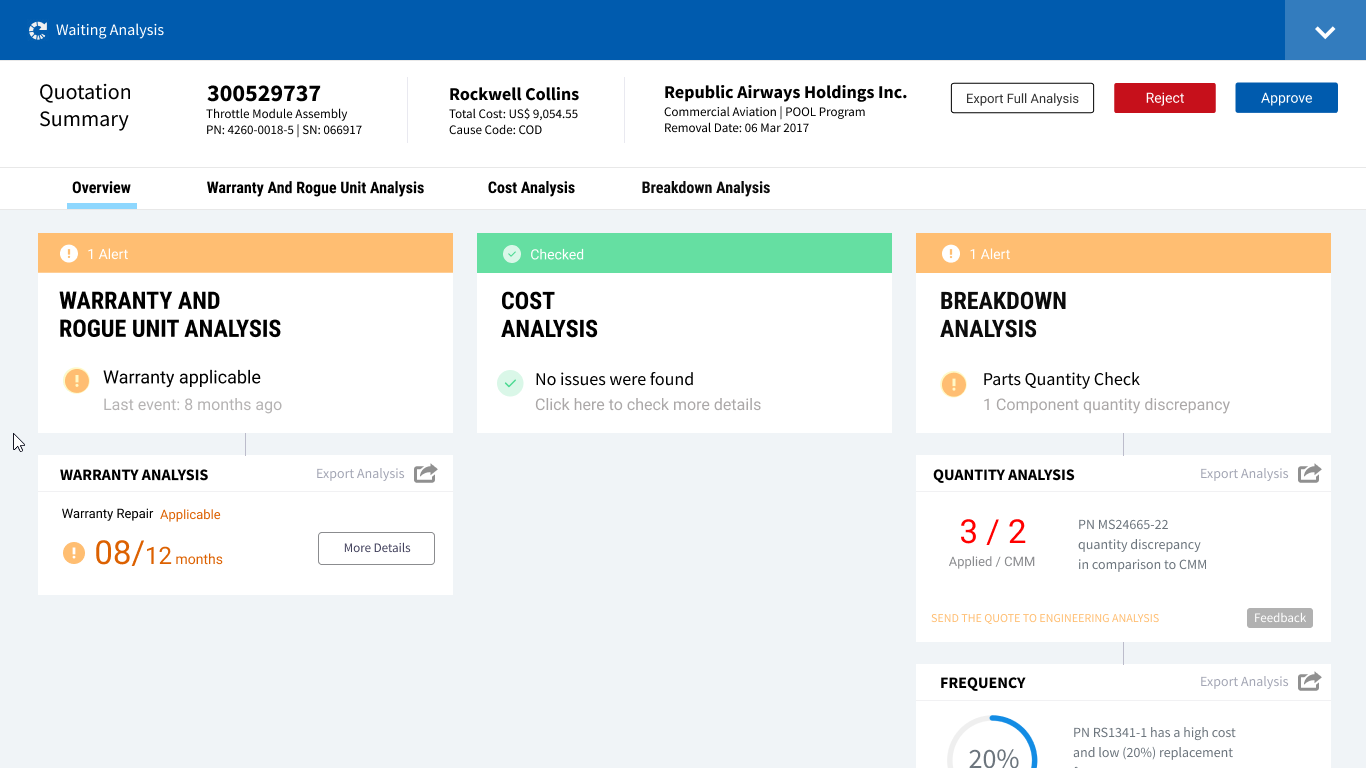Click Republic Airways Holdings Inc. text

[785, 92]
